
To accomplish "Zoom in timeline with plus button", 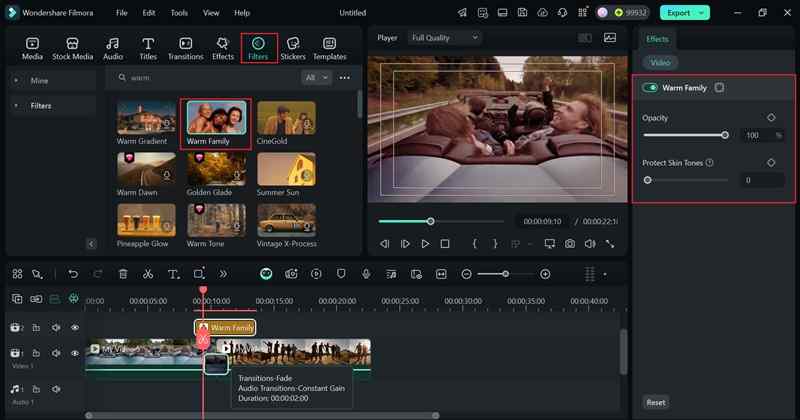I will point(545,274).
